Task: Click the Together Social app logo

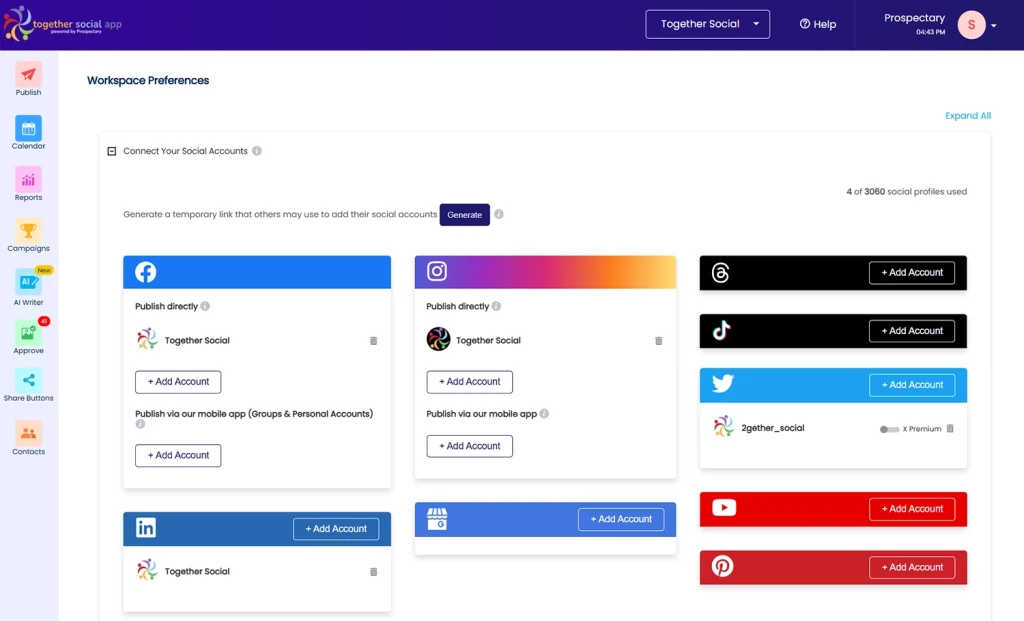Action: click(x=63, y=24)
